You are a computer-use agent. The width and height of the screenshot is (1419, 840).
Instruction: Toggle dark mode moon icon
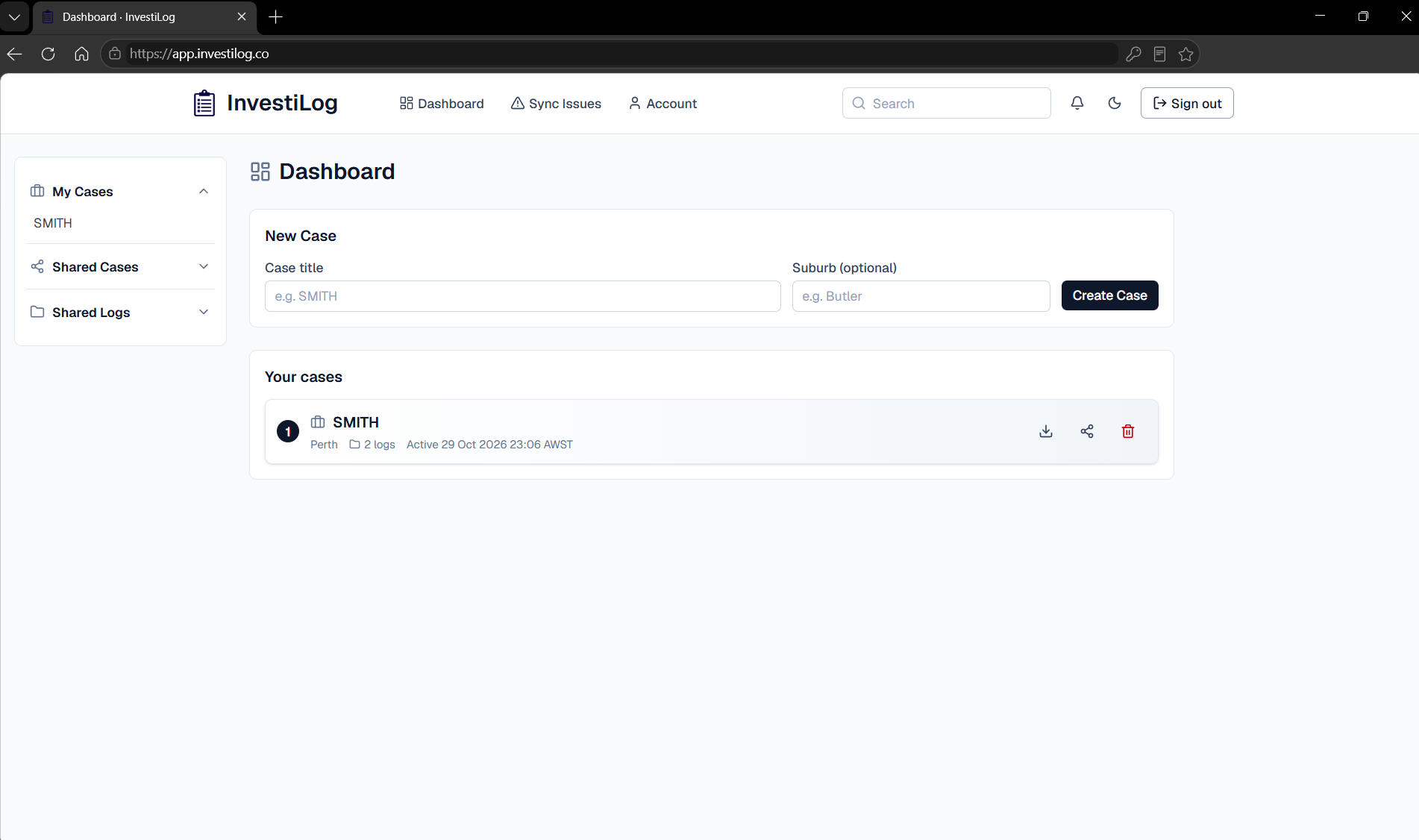pyautogui.click(x=1115, y=103)
